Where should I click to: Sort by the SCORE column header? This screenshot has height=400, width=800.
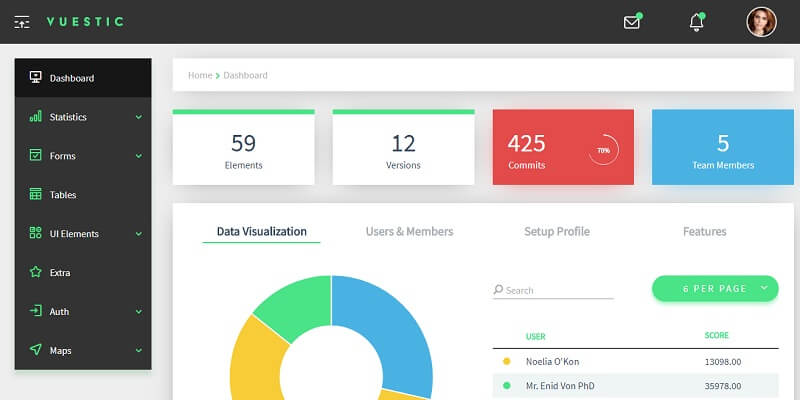pyautogui.click(x=716, y=335)
